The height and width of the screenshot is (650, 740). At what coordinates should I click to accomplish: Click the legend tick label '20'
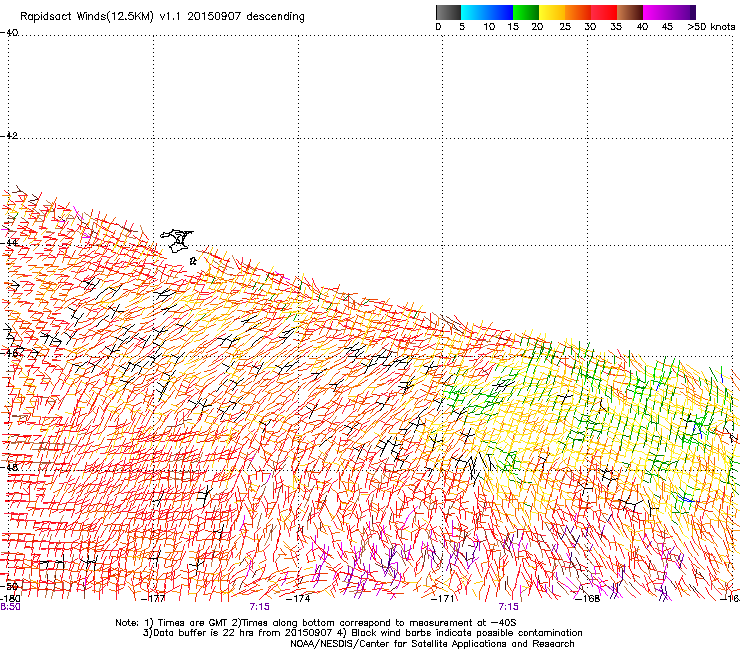pyautogui.click(x=537, y=27)
